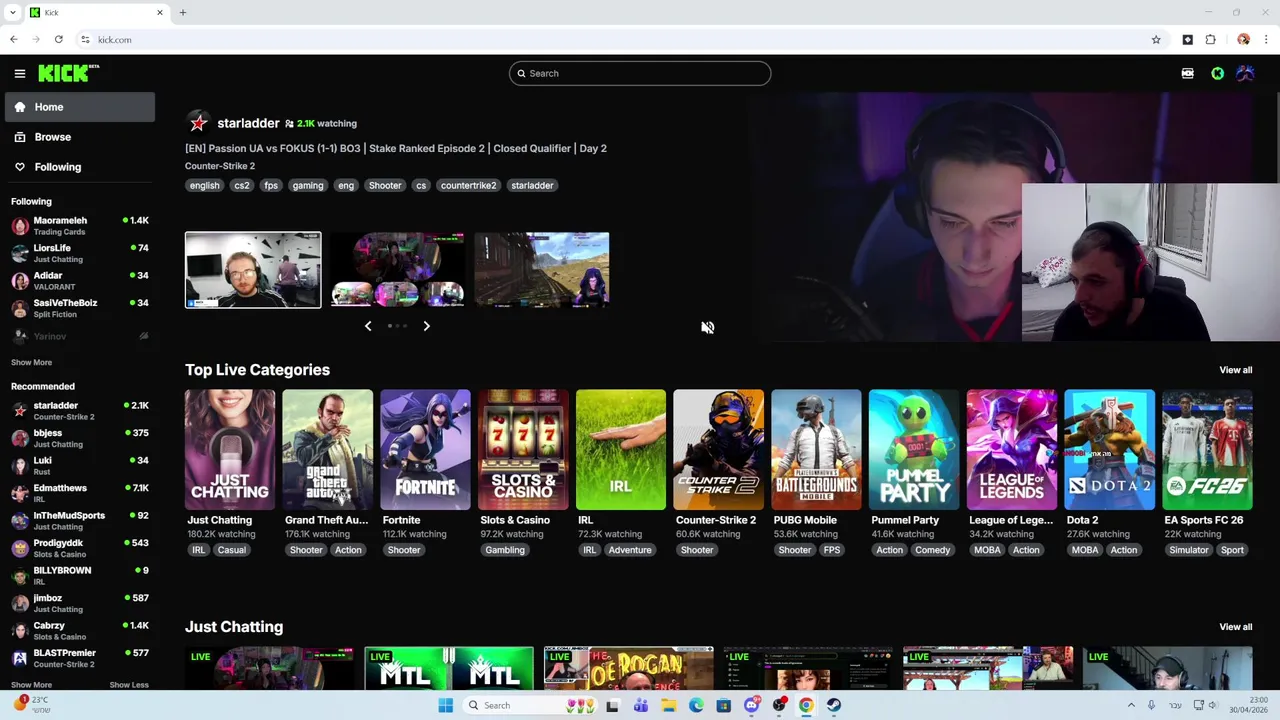The image size is (1280, 720).
Task: Open Chrome profile avatar
Action: click(x=1243, y=40)
